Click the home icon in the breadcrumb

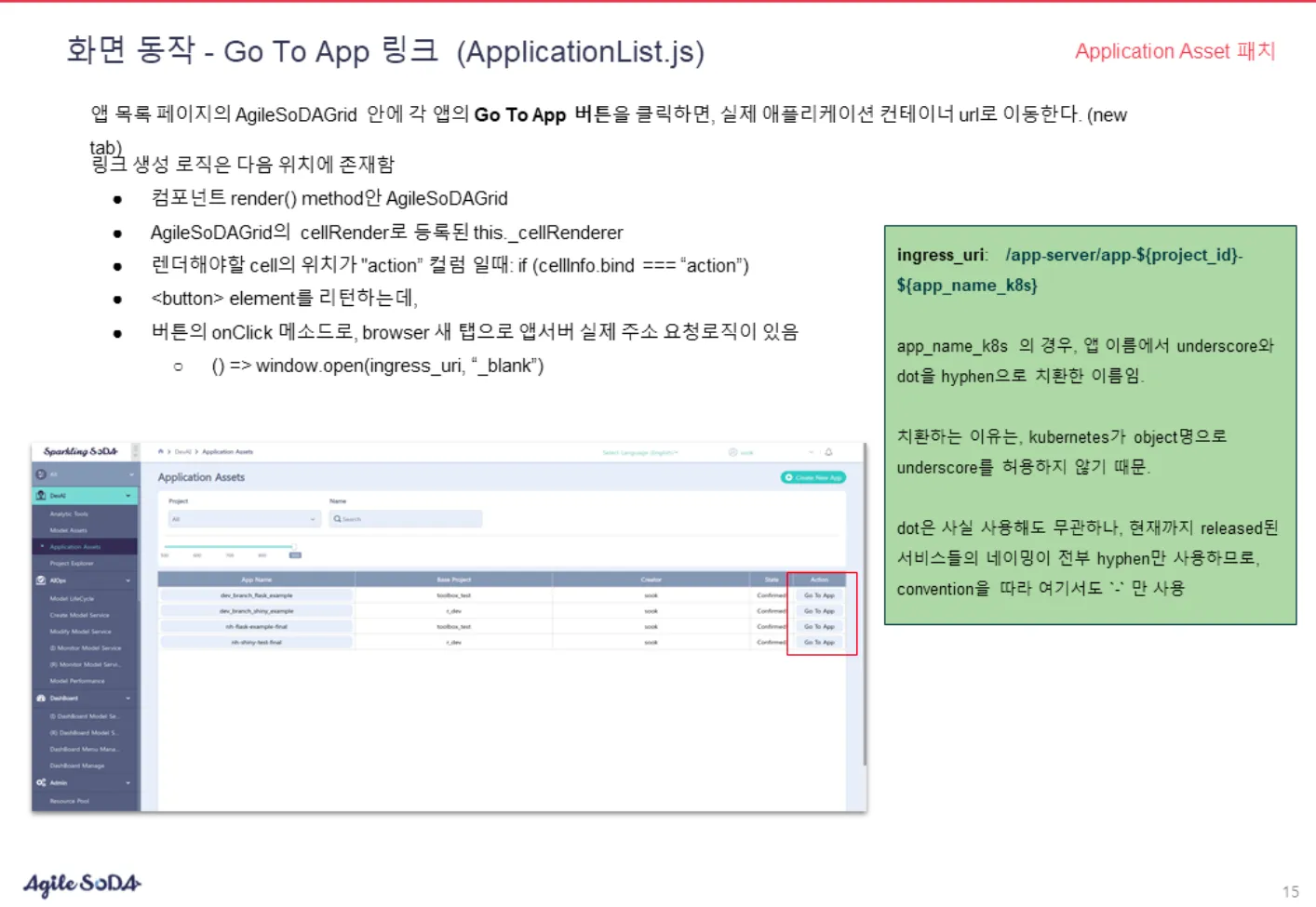161,452
